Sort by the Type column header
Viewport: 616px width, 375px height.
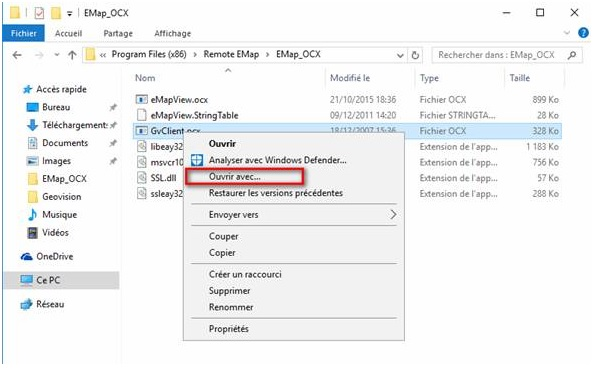pos(429,78)
